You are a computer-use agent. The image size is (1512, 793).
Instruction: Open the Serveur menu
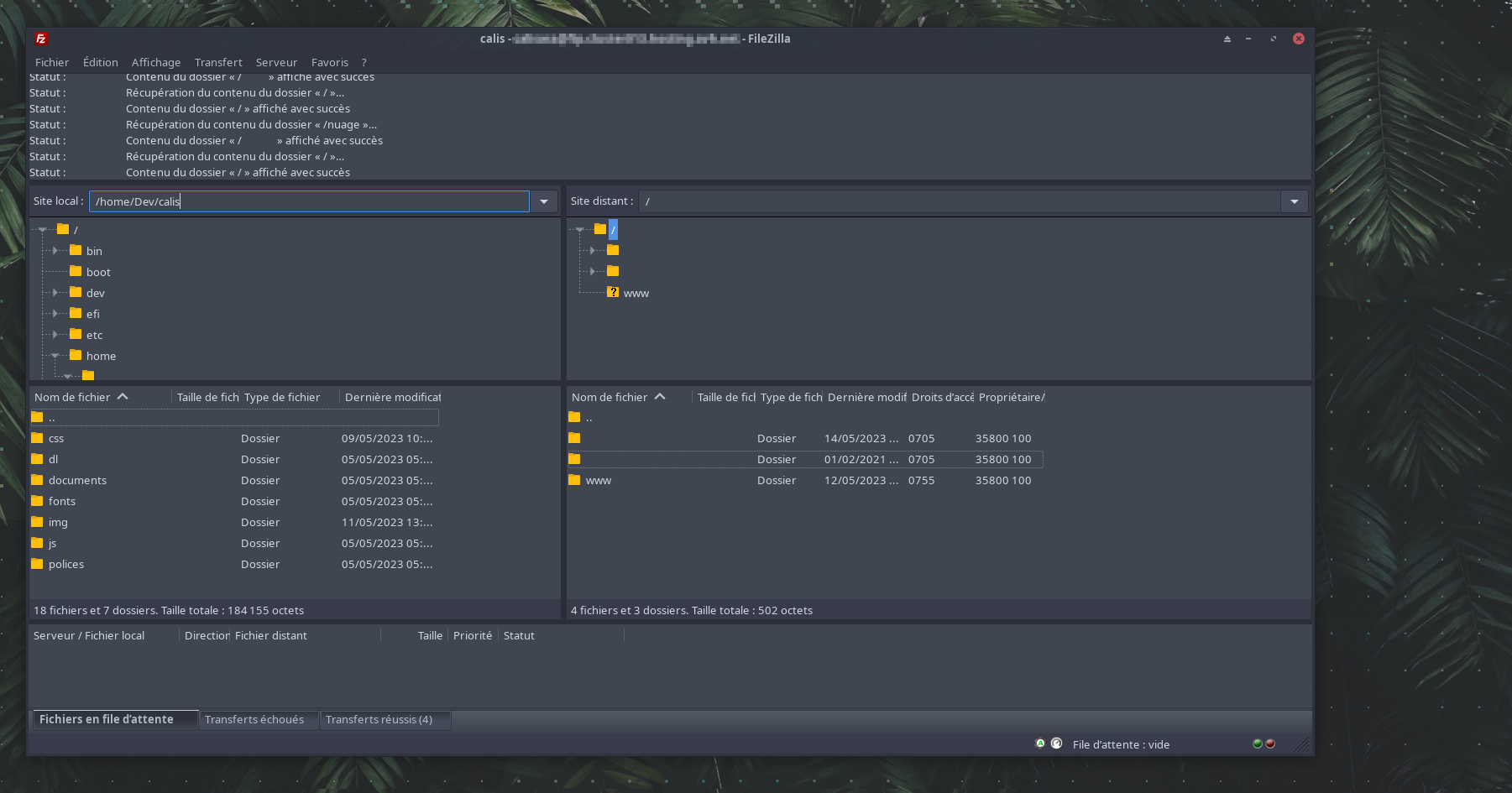pos(276,62)
